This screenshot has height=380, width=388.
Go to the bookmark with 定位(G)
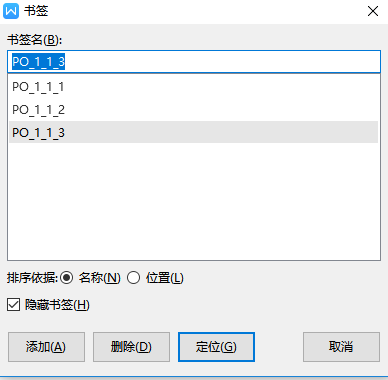(x=216, y=347)
